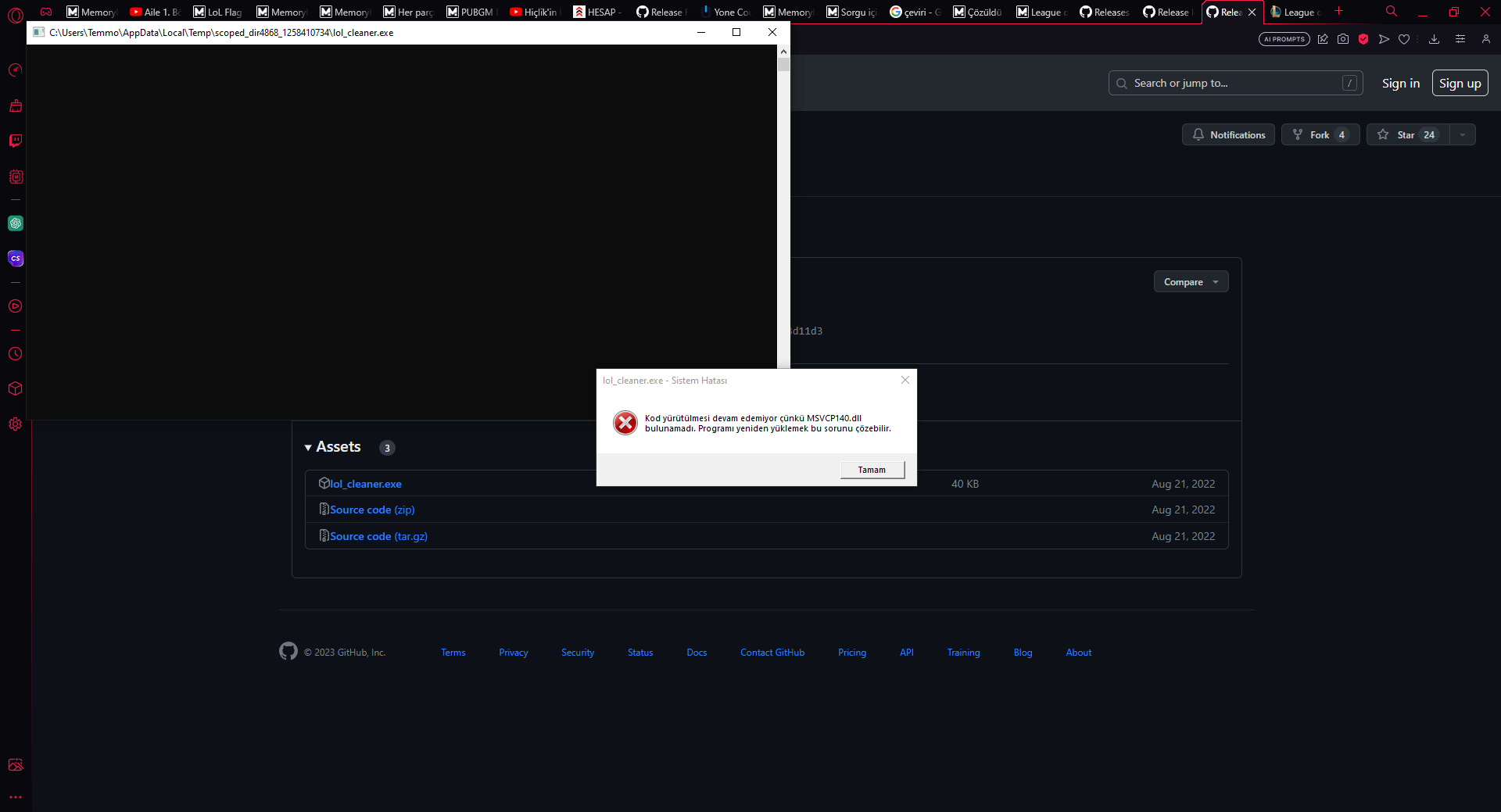The image size is (1501, 812).
Task: Open the wallpapers picture icon in sidebar
Action: [x=16, y=764]
